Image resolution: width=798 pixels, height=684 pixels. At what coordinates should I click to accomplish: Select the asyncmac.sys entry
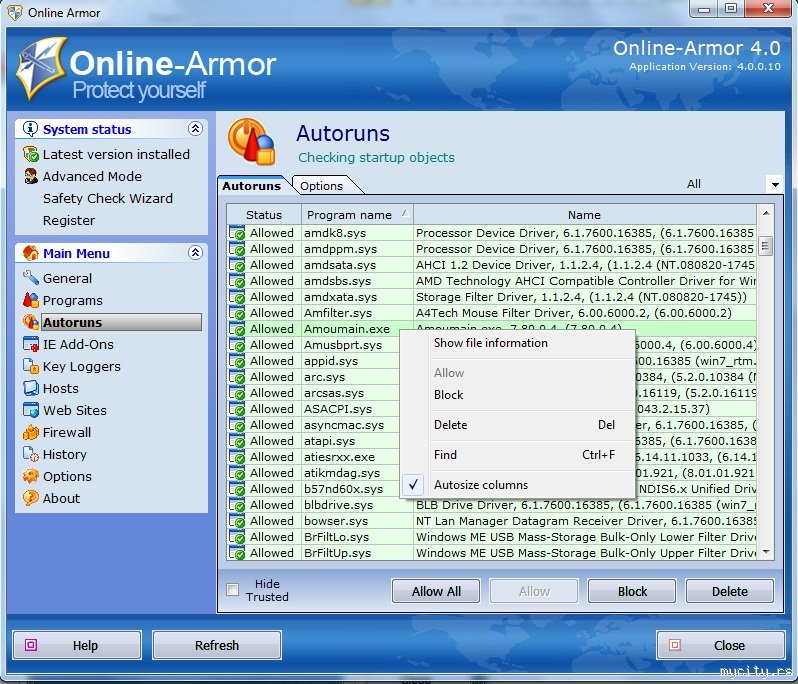point(492,425)
